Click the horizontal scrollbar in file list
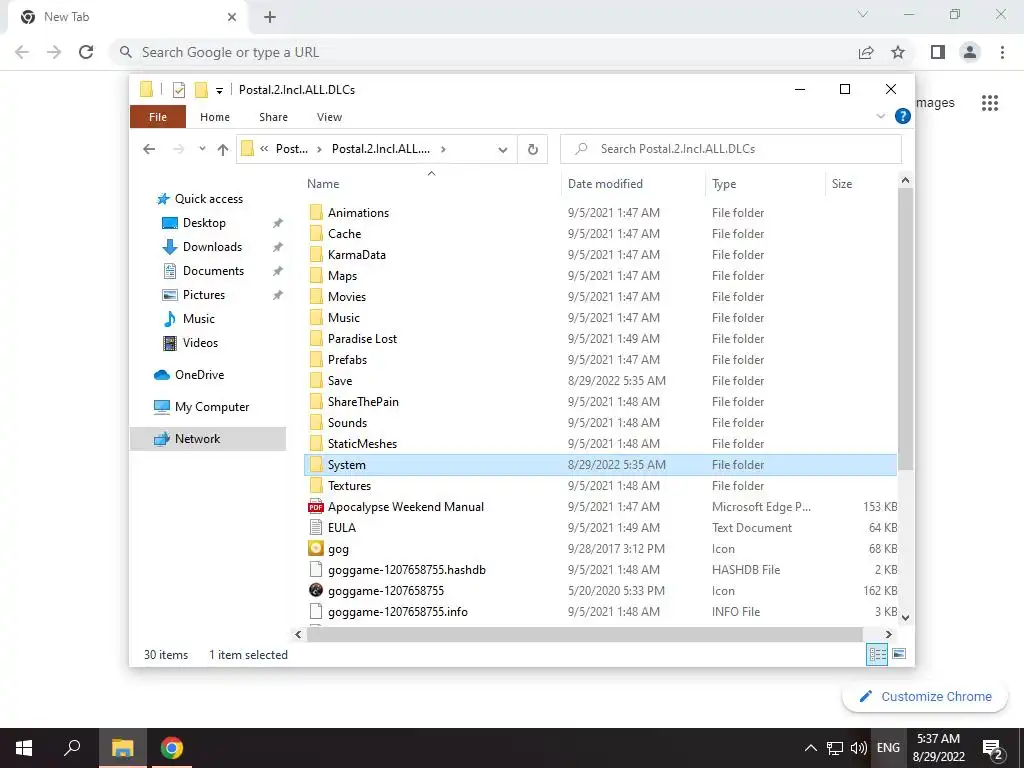Image resolution: width=1024 pixels, height=768 pixels. click(x=584, y=634)
